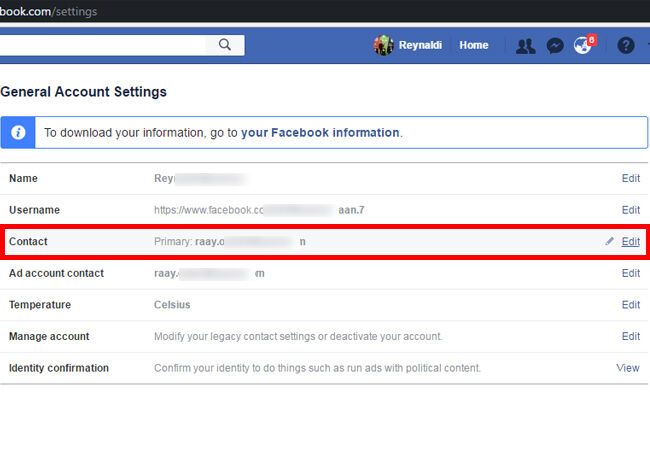Click the pencil icon in Contact row

pos(609,241)
